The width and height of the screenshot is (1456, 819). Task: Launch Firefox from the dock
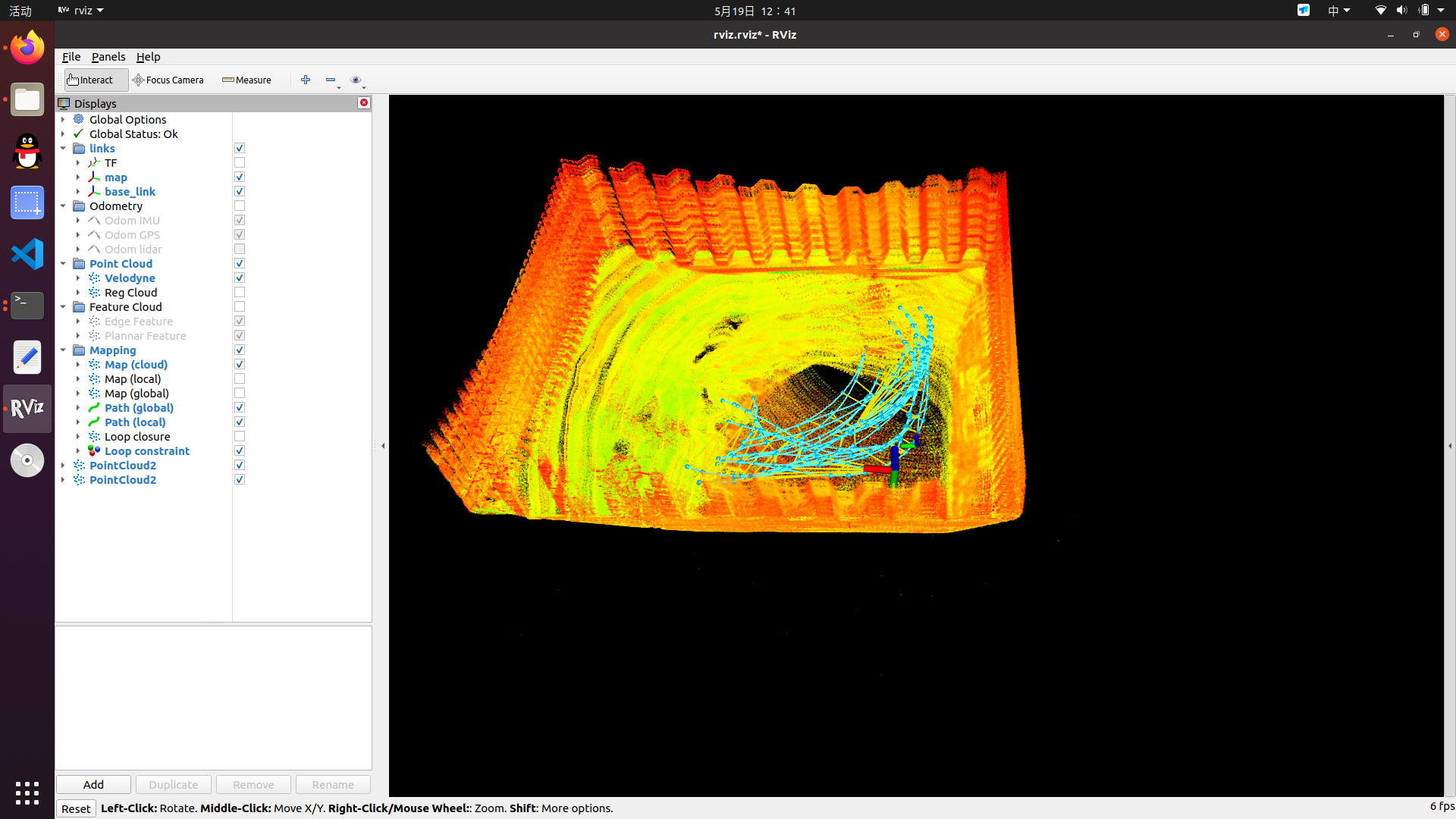(27, 49)
